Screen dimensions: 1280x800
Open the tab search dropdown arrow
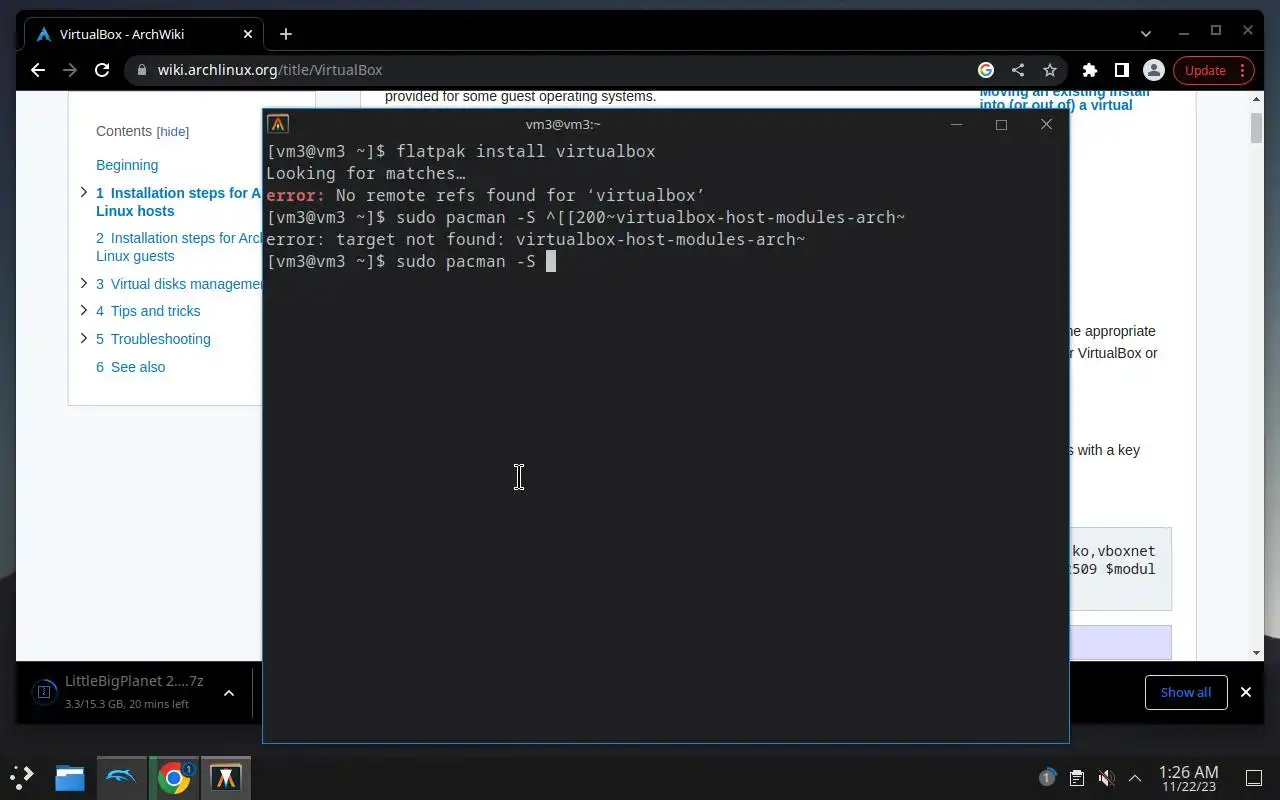tap(1146, 33)
